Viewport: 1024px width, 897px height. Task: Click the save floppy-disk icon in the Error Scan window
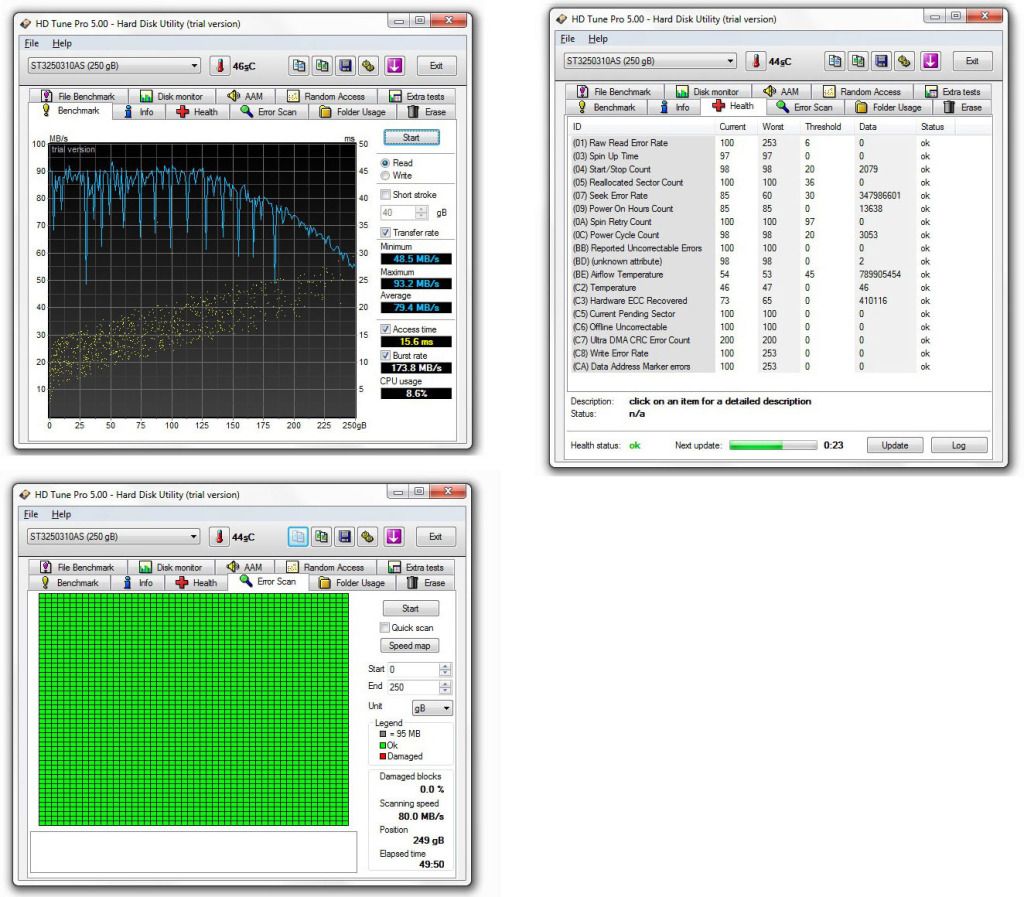[345, 537]
